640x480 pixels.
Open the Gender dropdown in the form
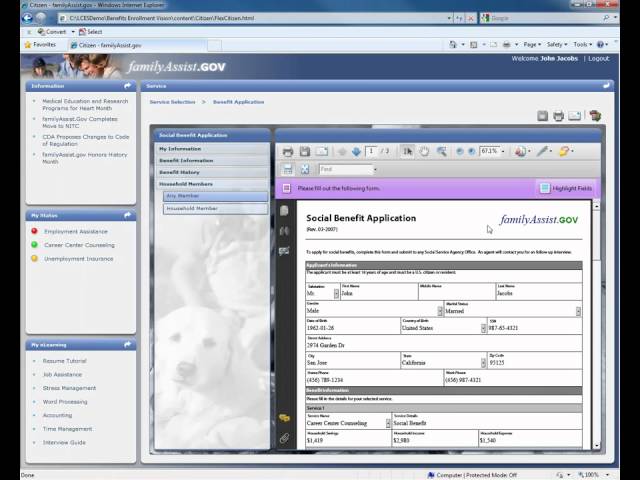(440, 311)
